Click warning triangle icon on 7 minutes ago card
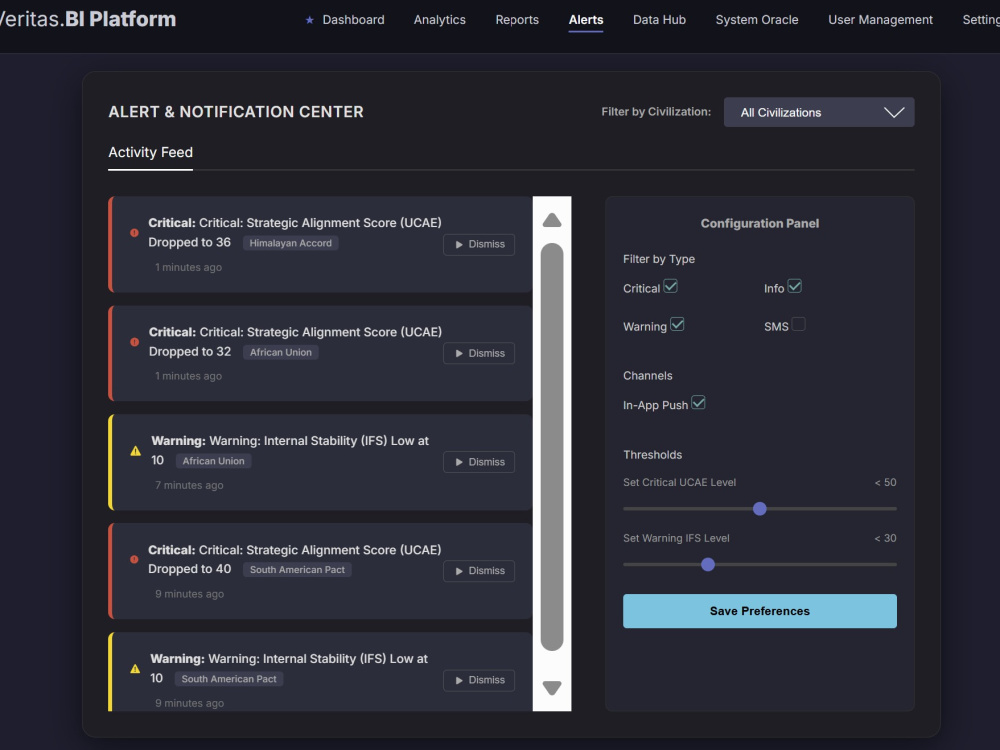1000x750 pixels. [135, 451]
